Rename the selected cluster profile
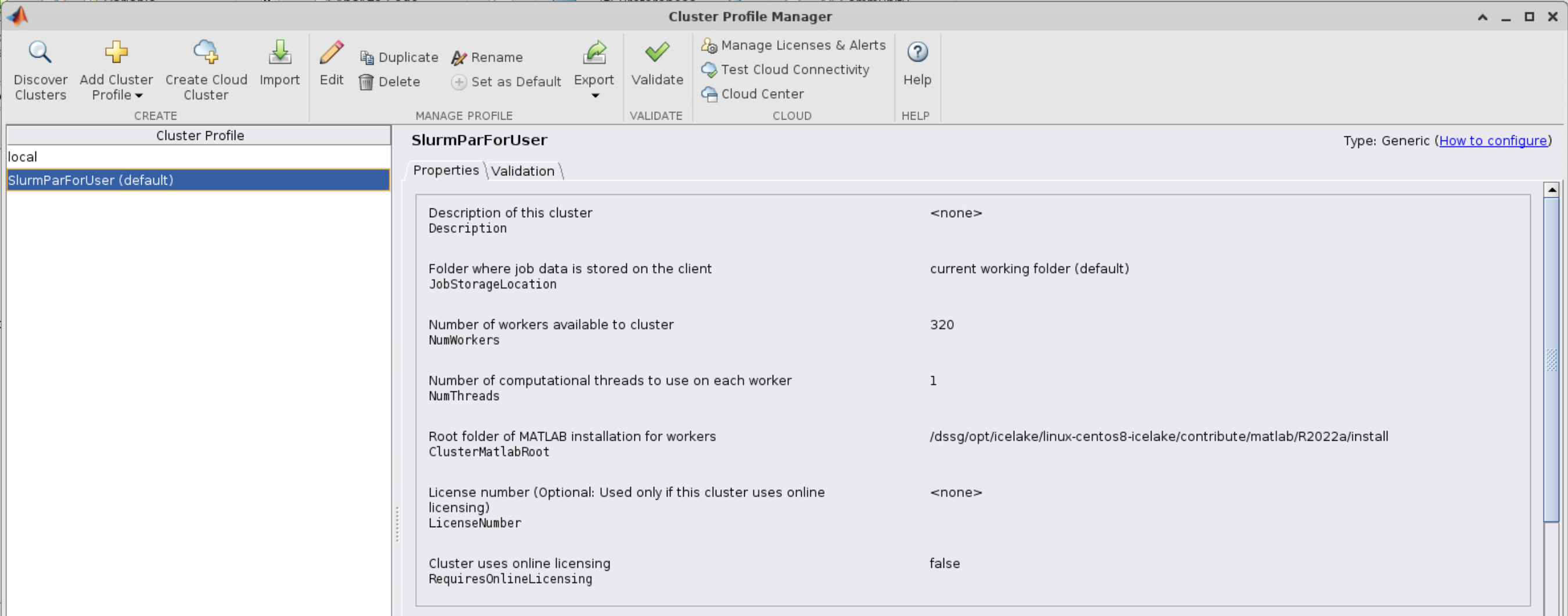 [487, 57]
